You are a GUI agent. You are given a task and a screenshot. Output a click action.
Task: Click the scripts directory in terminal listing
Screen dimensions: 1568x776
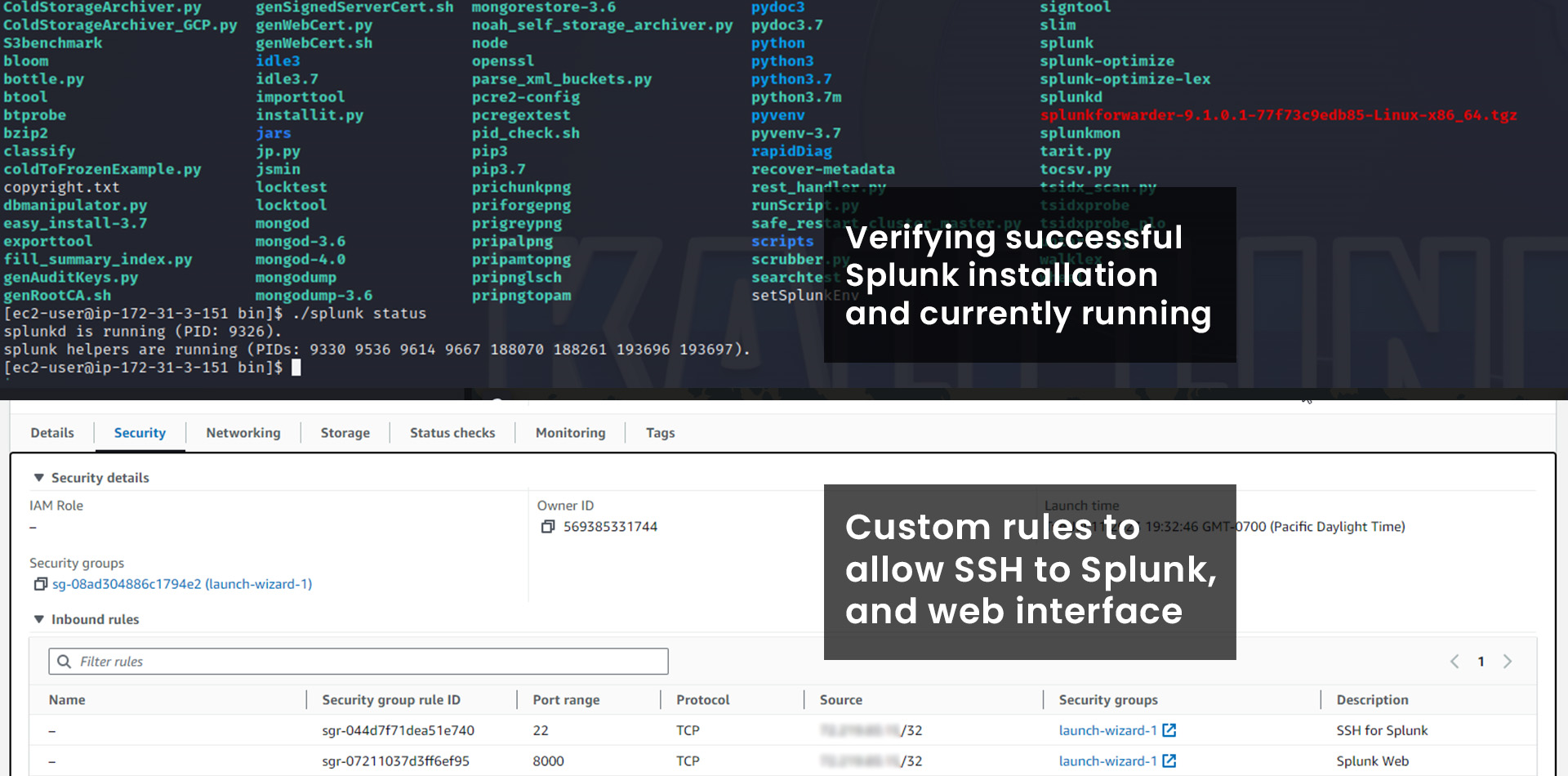pos(782,241)
